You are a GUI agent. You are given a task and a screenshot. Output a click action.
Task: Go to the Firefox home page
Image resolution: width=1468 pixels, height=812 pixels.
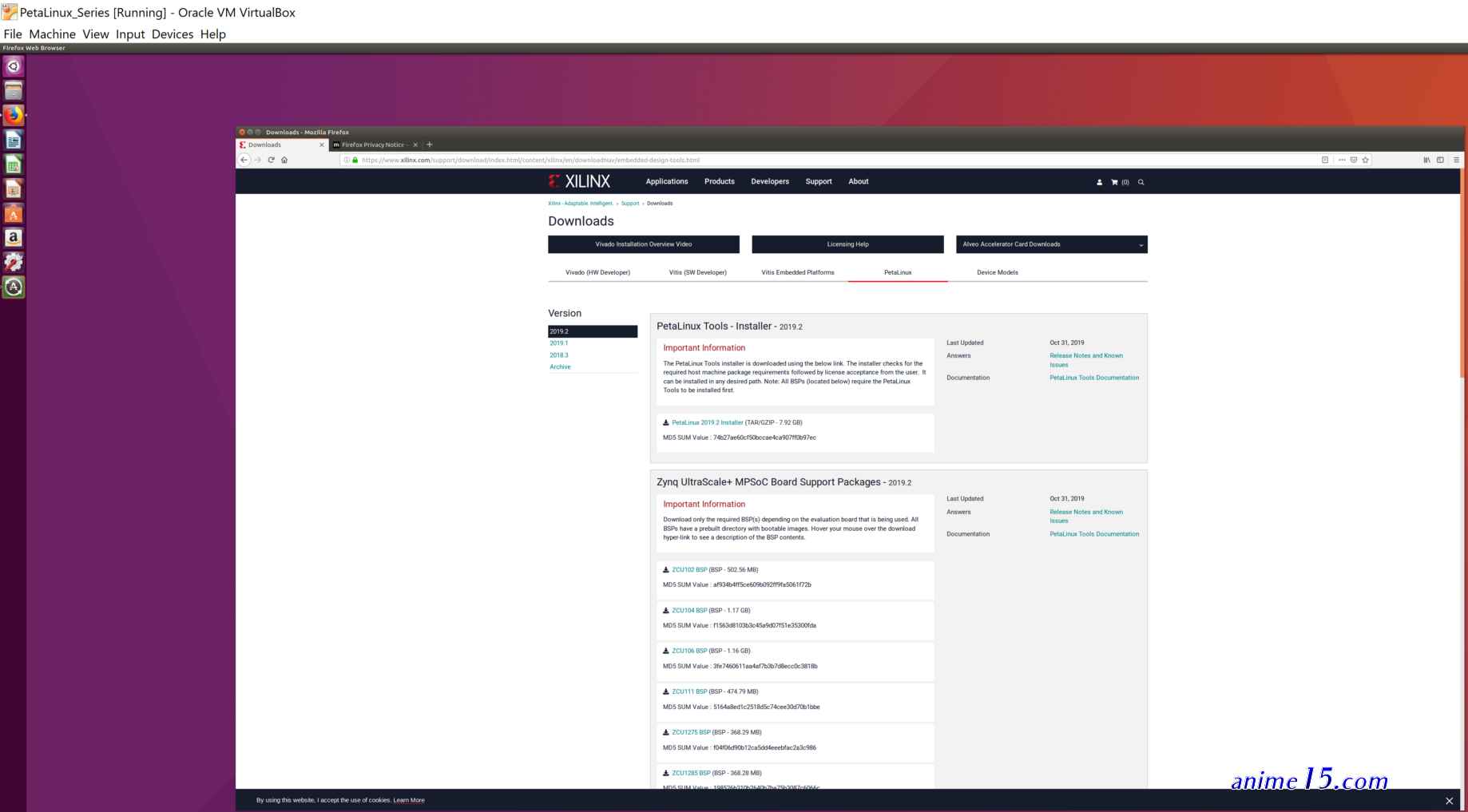tap(284, 160)
